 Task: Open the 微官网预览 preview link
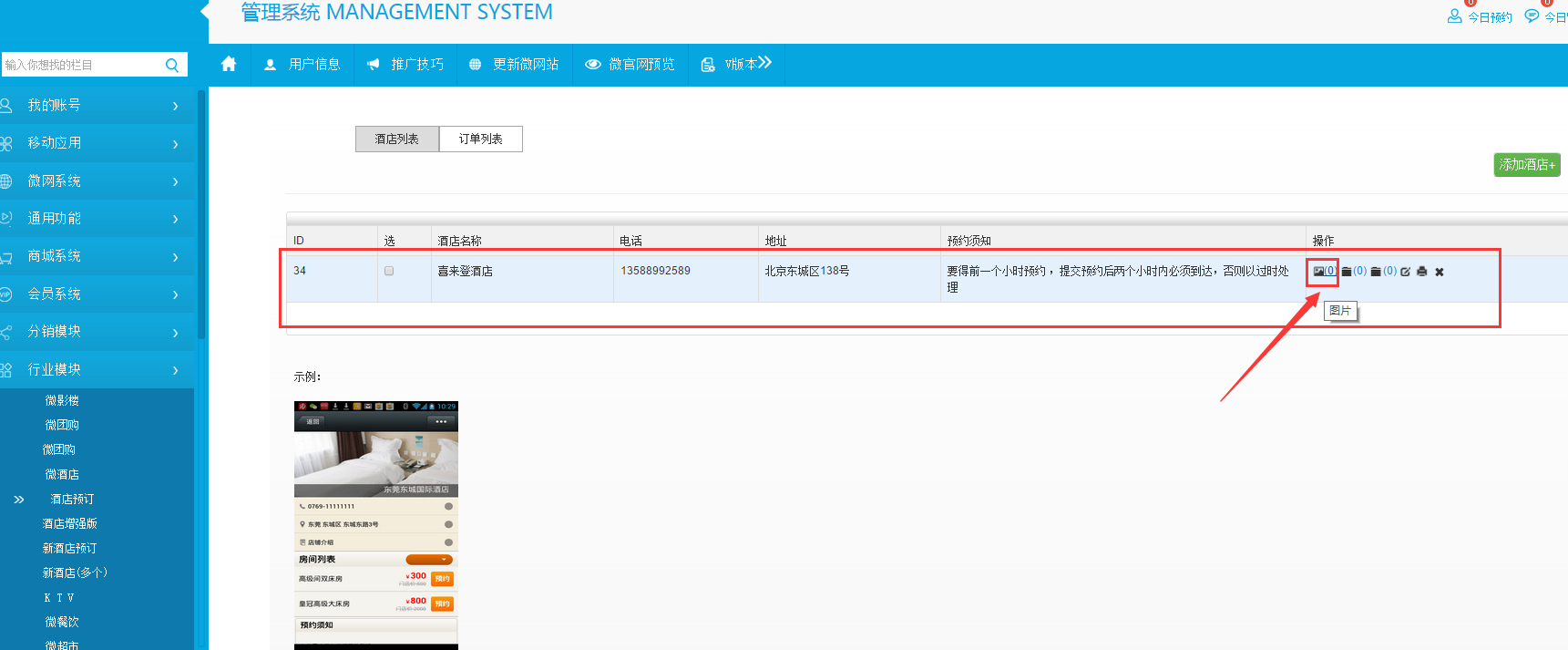click(x=630, y=65)
